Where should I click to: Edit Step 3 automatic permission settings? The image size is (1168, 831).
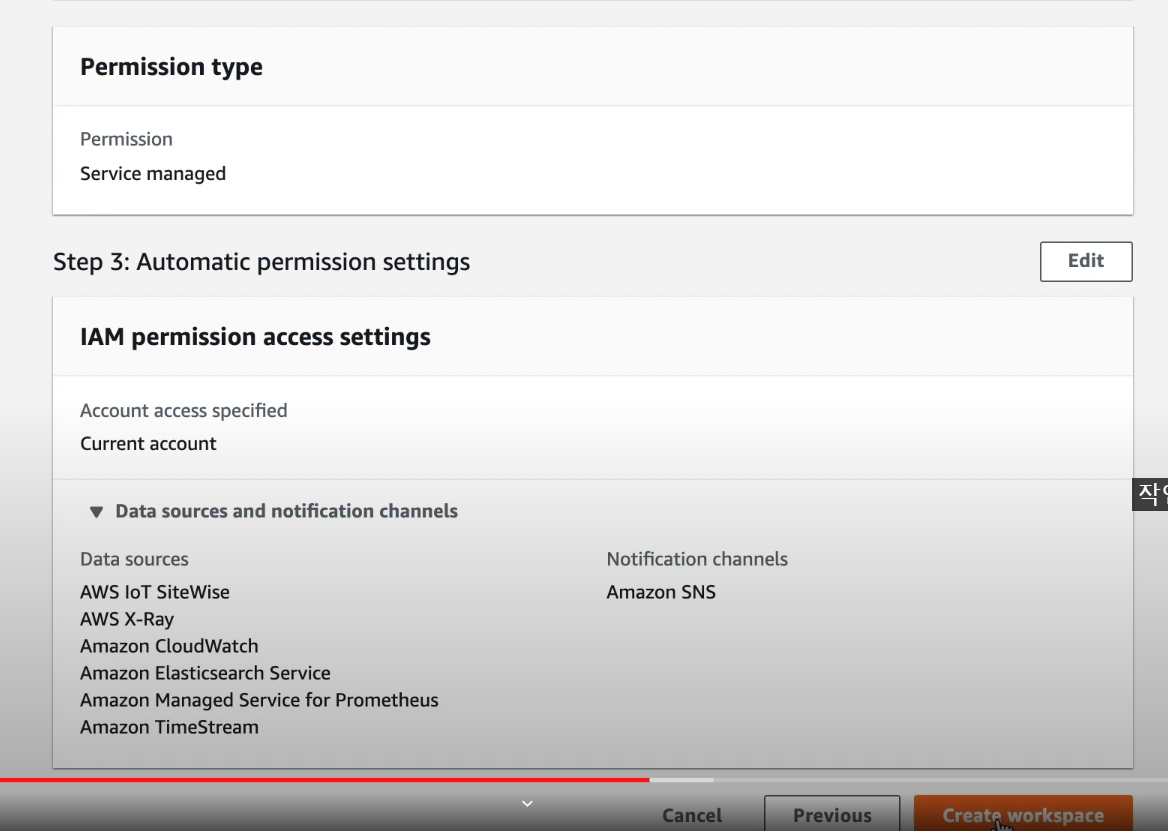(x=1086, y=261)
